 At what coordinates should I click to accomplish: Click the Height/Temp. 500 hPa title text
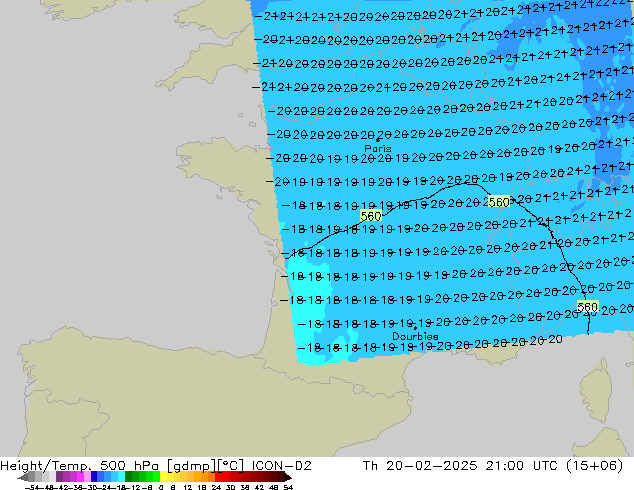(80, 466)
